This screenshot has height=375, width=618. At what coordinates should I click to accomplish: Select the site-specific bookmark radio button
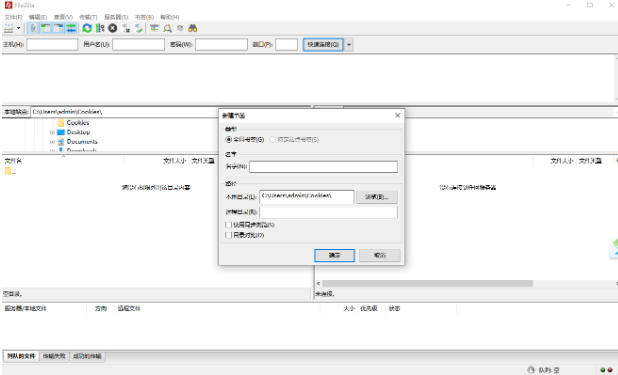point(273,140)
